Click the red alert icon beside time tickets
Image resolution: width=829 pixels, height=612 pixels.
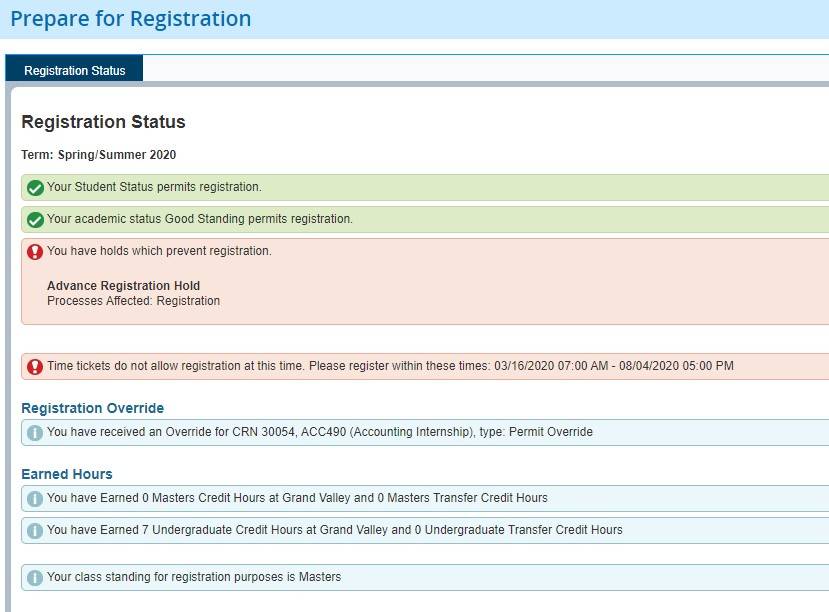click(x=35, y=367)
